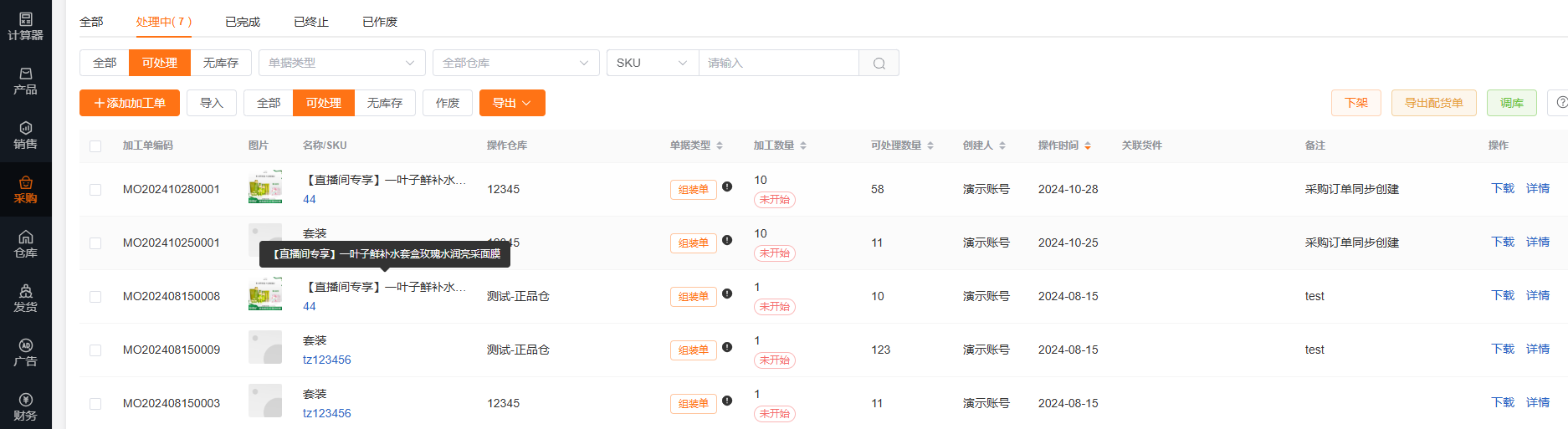Go to 销售 sales sidebar icon
Viewport: 1568px width, 429px height.
click(25, 135)
